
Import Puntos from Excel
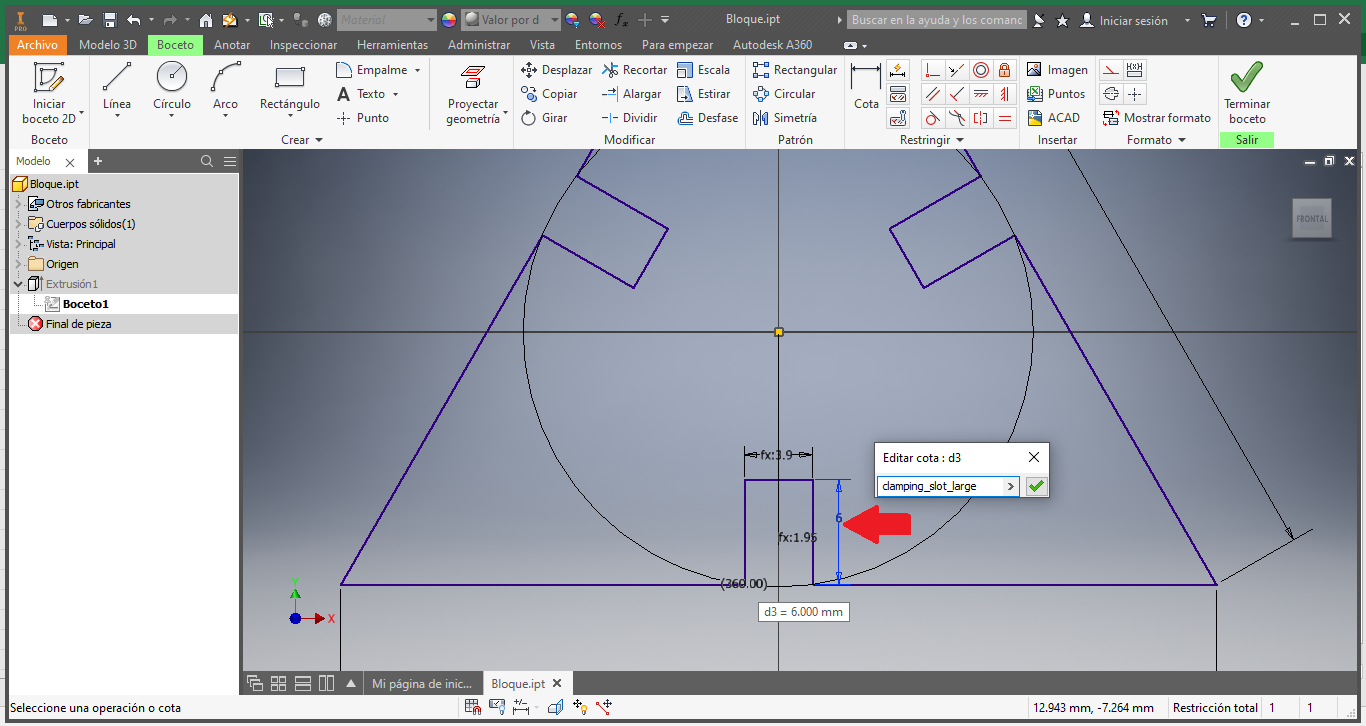click(1056, 94)
